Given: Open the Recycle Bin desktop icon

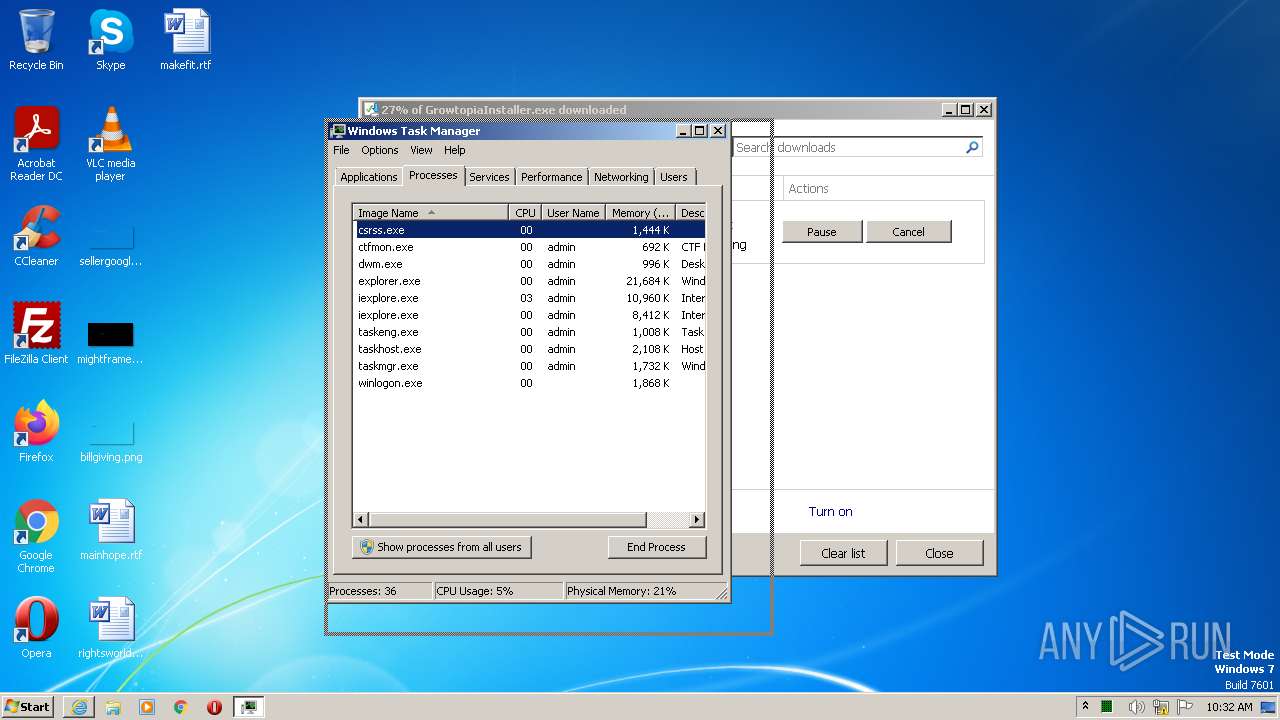Looking at the screenshot, I should [x=36, y=40].
